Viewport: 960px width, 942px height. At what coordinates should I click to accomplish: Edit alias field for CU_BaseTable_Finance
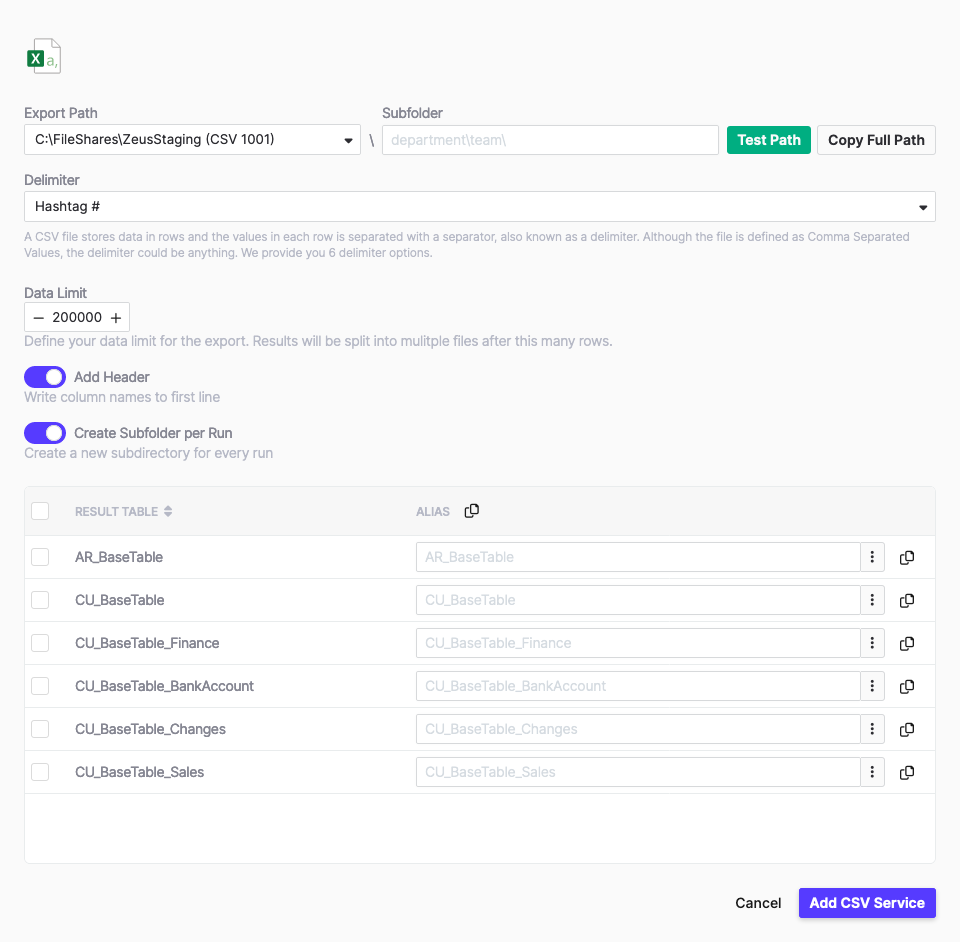tap(638, 643)
